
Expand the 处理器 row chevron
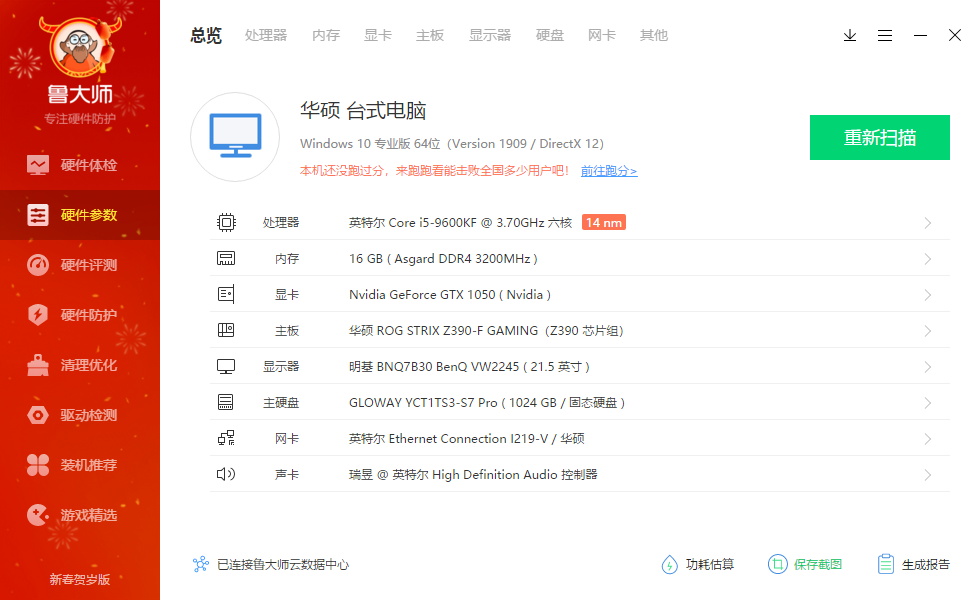[928, 223]
